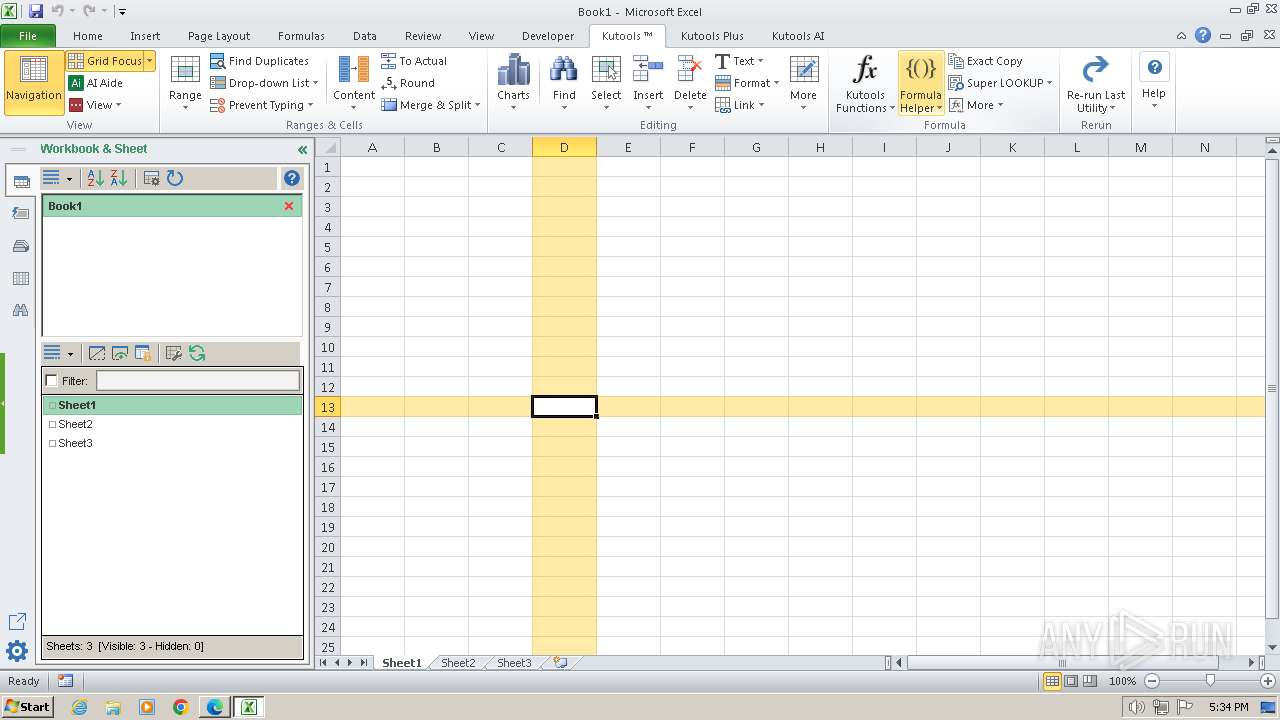Switch to Column List sidebar icon

pos(20,278)
